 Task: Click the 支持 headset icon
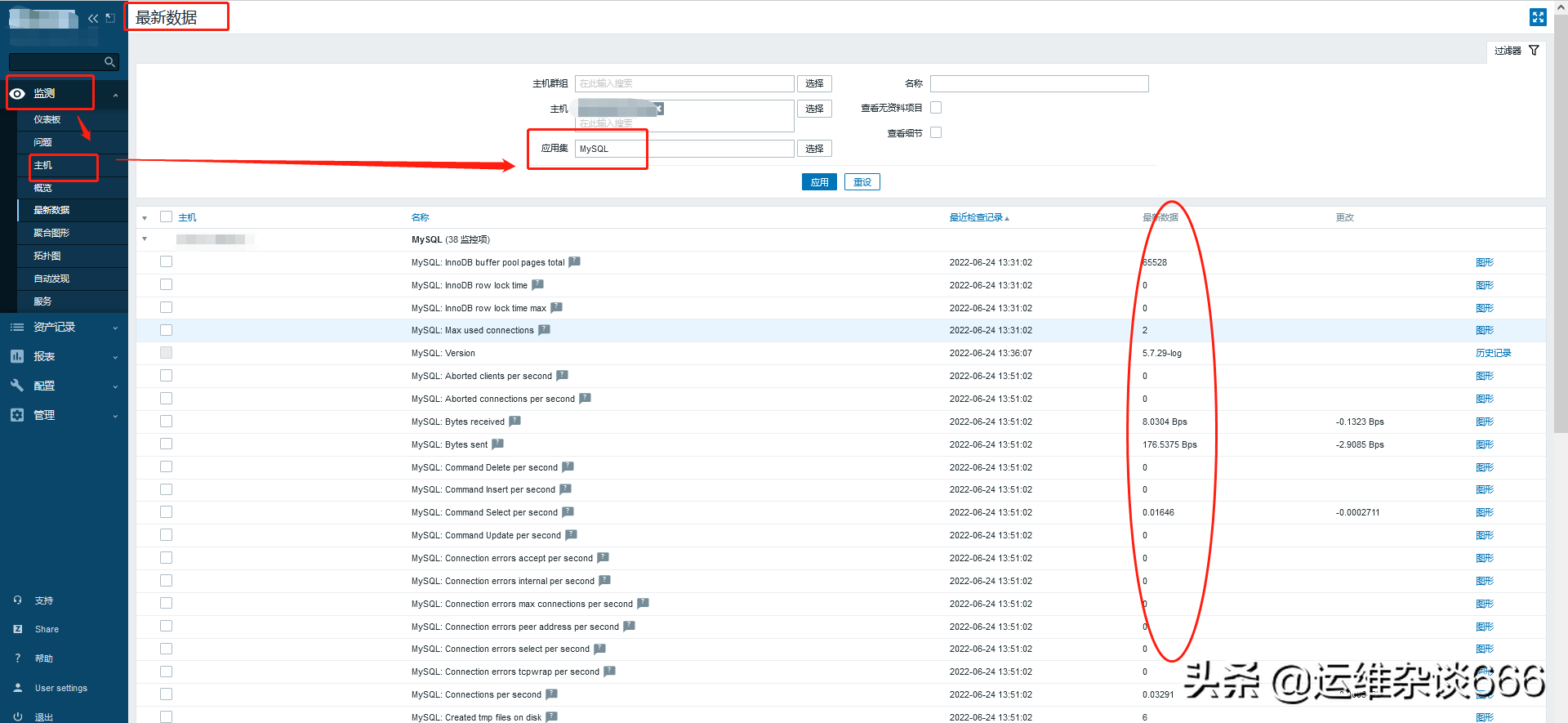[18, 600]
